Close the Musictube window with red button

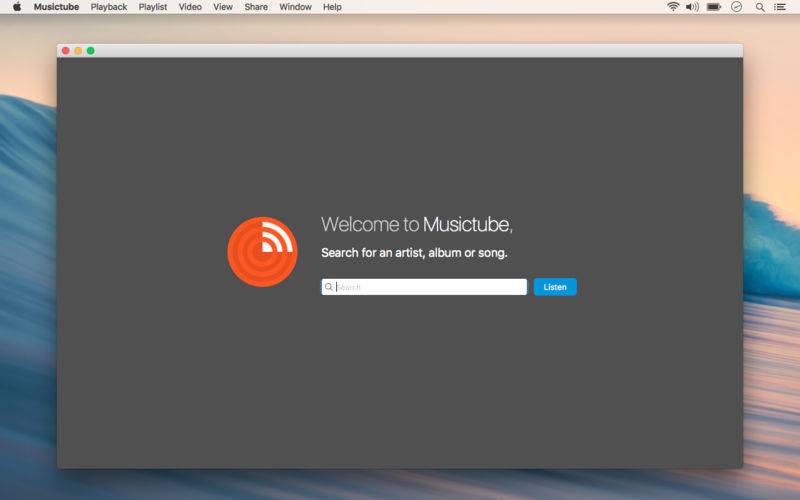(66, 51)
